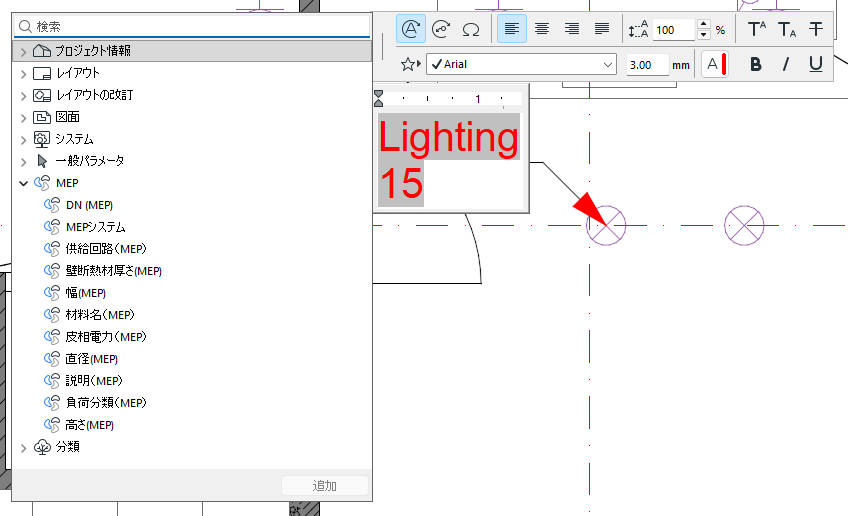Image resolution: width=848 pixels, height=516 pixels.
Task: Click the Autotext insert icon
Action: pos(410,29)
